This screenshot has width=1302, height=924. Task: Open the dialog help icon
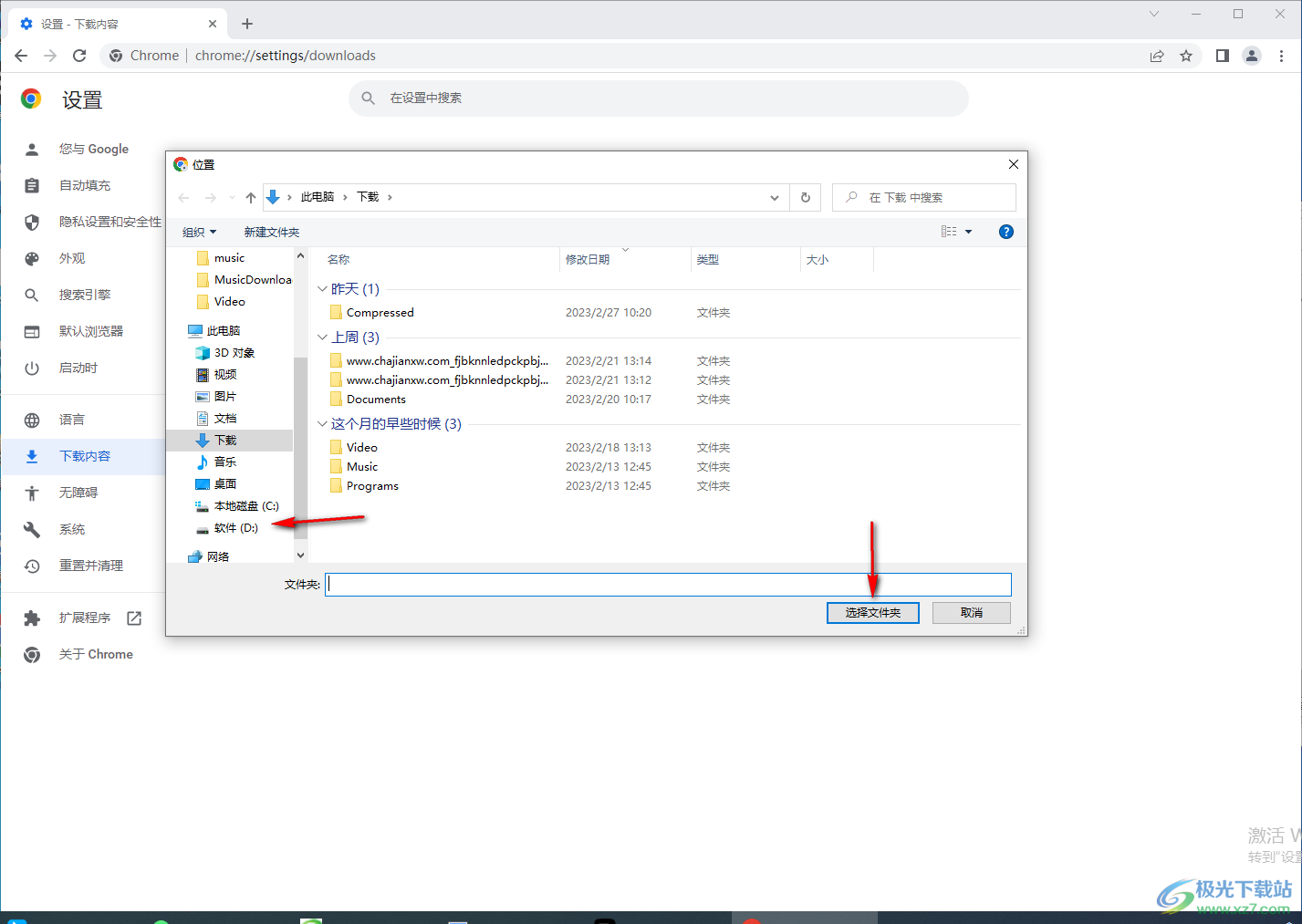(1006, 232)
